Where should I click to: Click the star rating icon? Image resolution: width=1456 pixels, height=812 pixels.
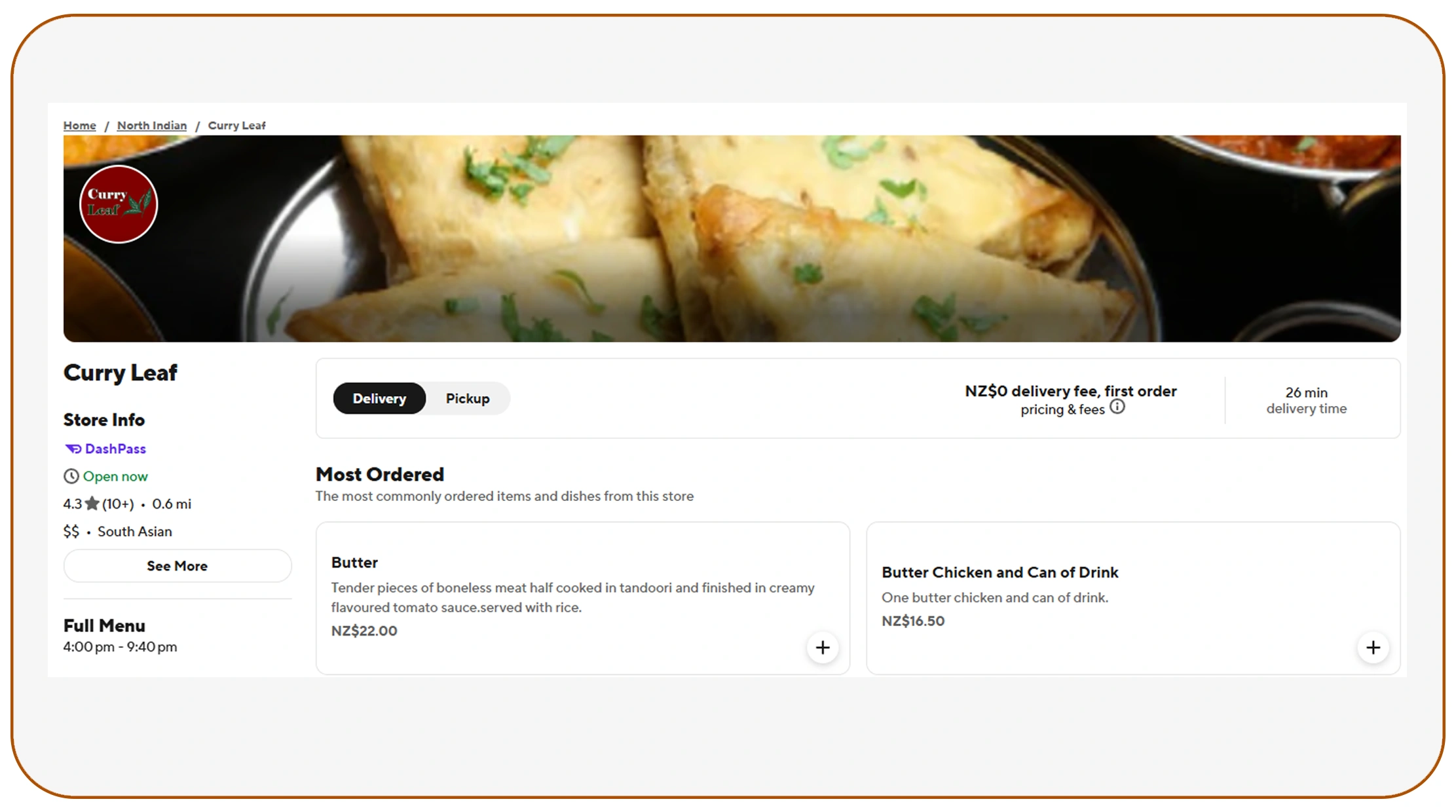point(92,504)
